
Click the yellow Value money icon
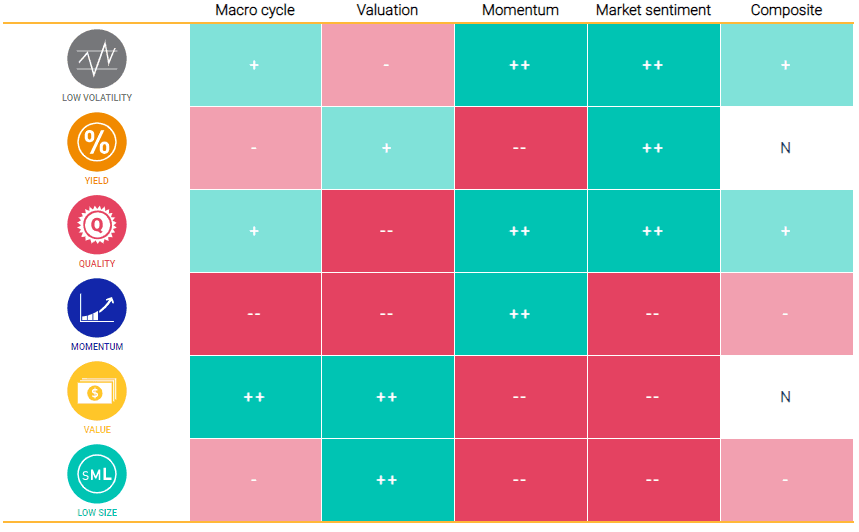[x=97, y=390]
